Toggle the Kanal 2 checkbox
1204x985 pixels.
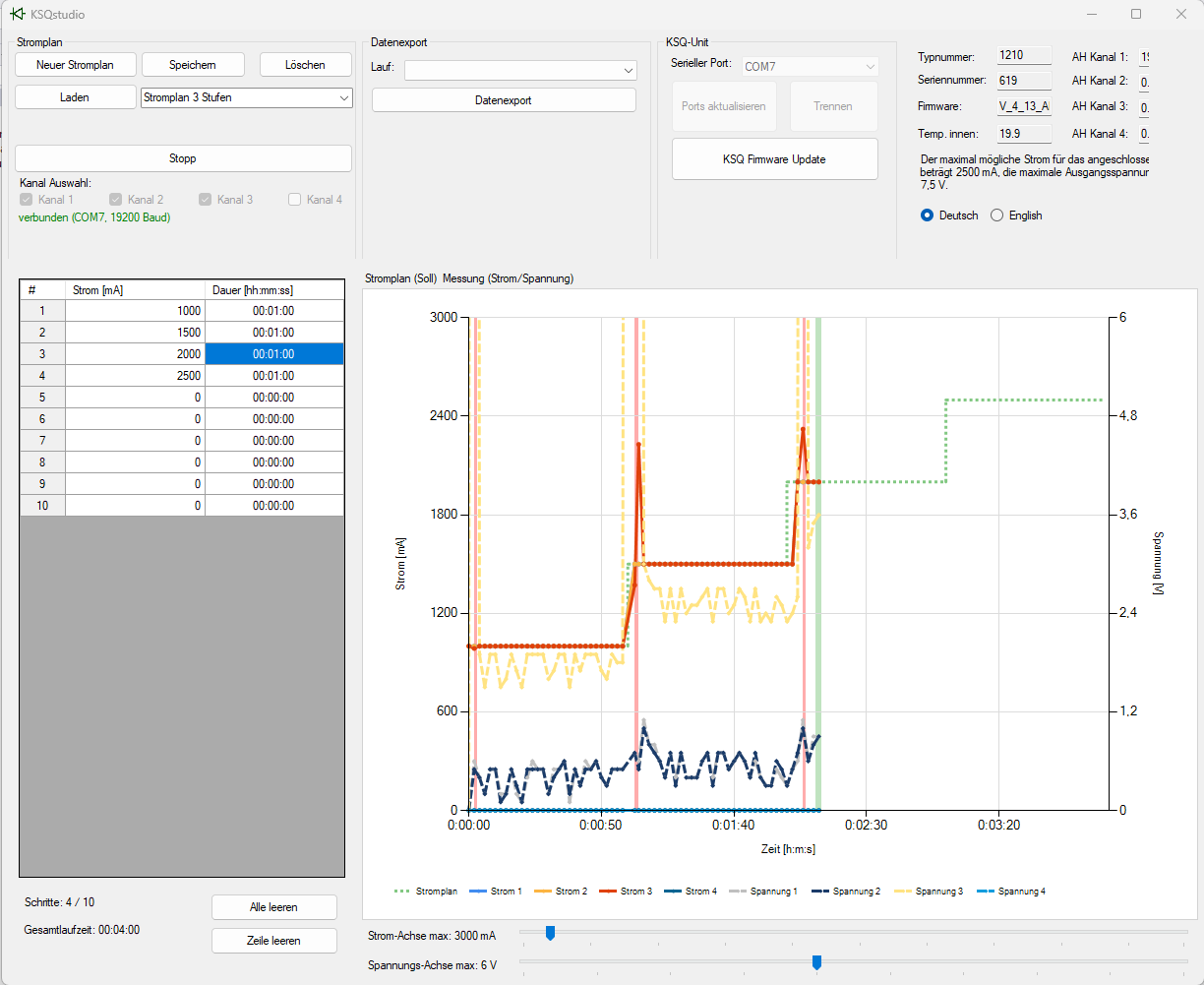point(116,200)
